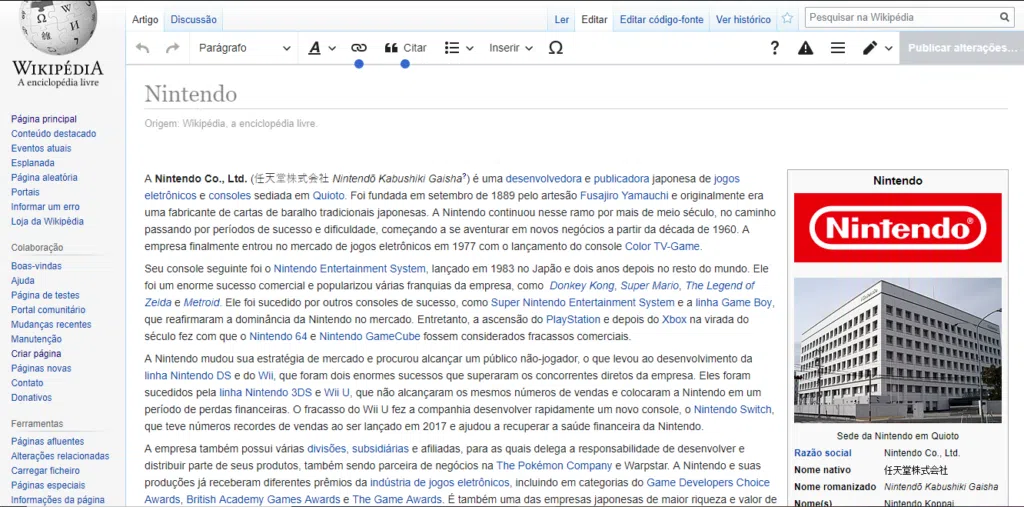This screenshot has height=507, width=1024.
Task: Open Boas-vindas link
Action: pos(36,266)
